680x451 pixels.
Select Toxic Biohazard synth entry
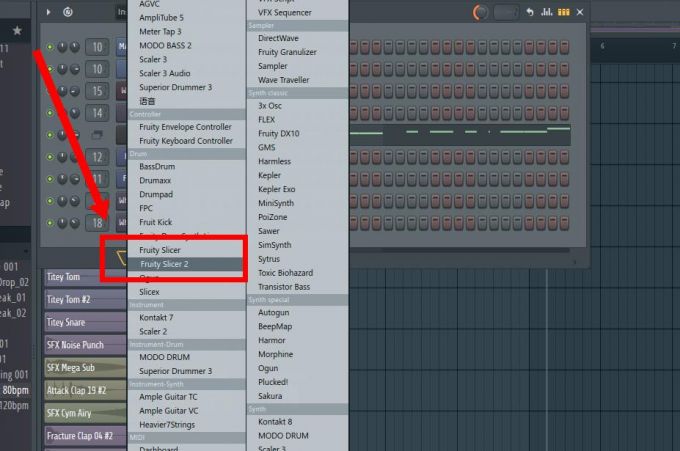(285, 273)
